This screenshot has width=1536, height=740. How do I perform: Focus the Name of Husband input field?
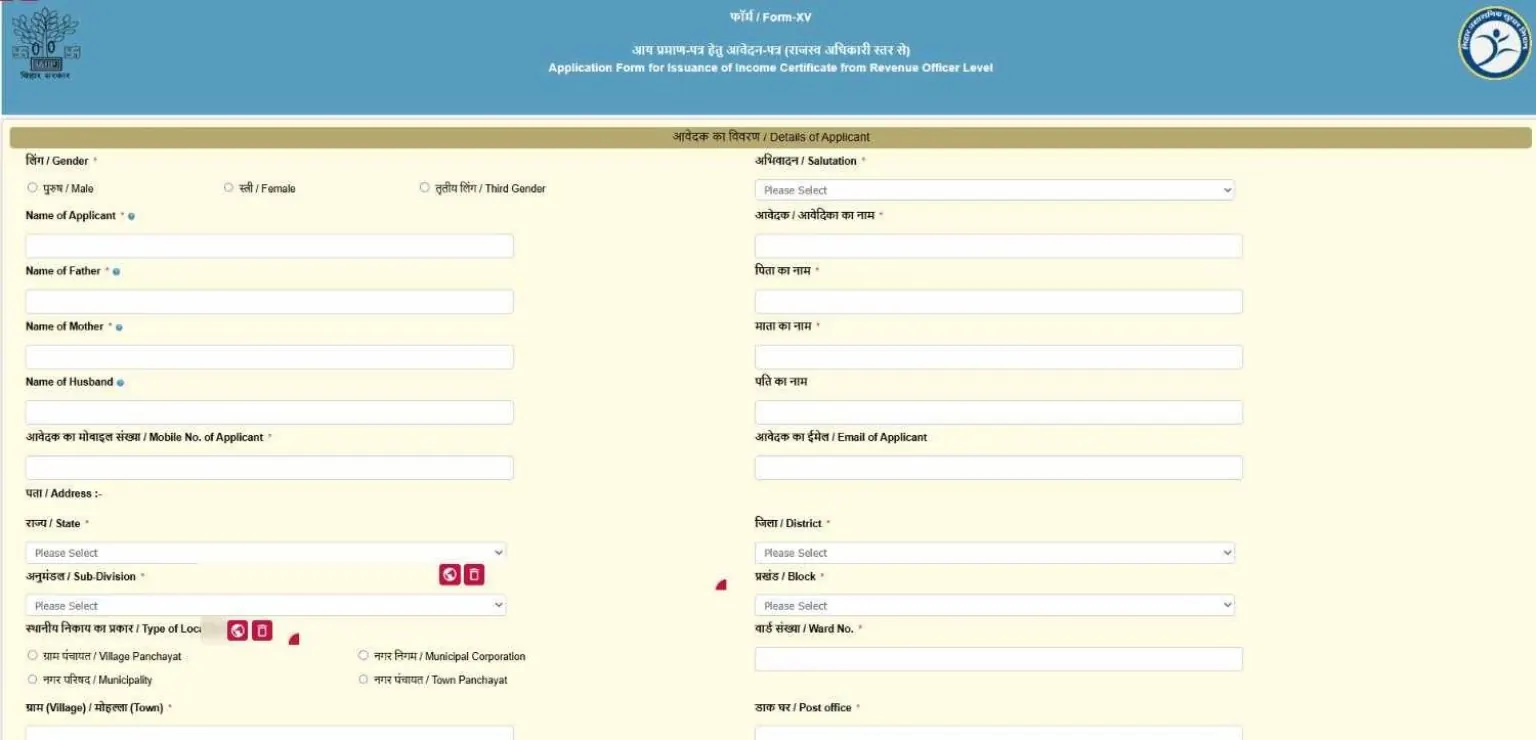[270, 413]
